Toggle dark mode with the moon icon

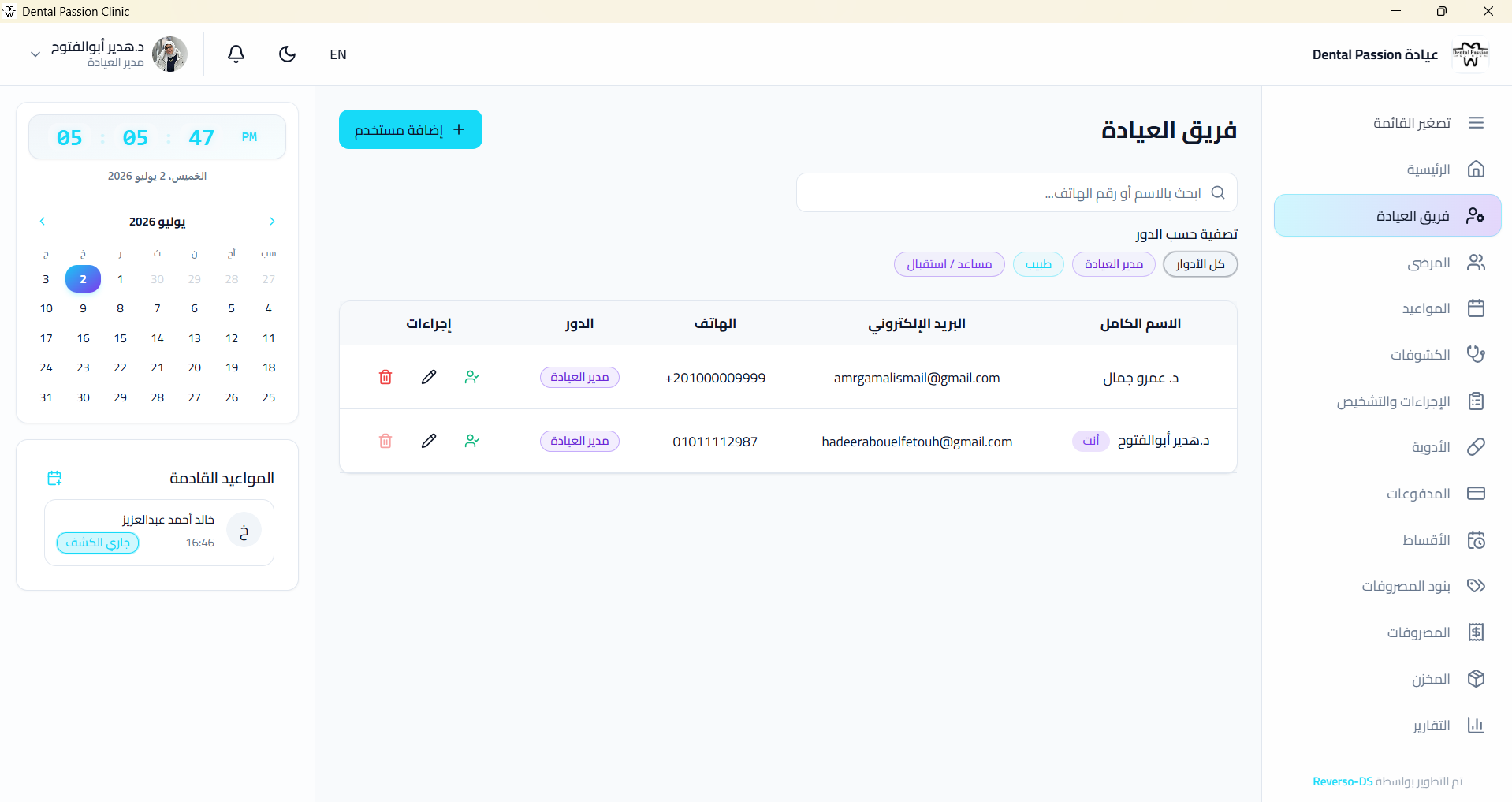tap(288, 54)
